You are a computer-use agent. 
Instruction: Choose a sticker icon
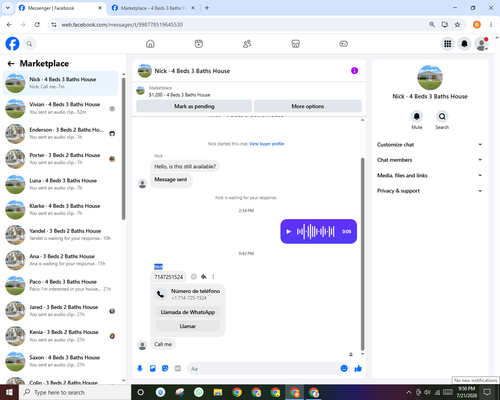[x=165, y=368]
